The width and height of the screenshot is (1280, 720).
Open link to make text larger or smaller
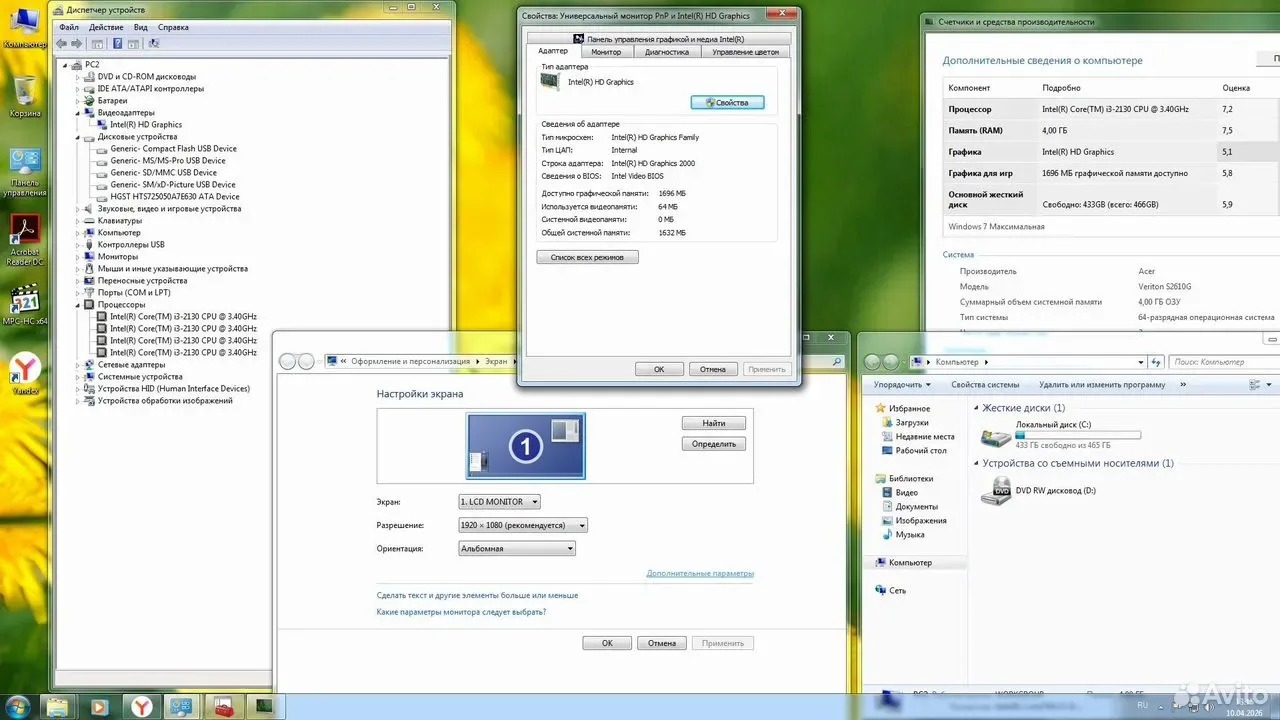pyautogui.click(x=477, y=596)
